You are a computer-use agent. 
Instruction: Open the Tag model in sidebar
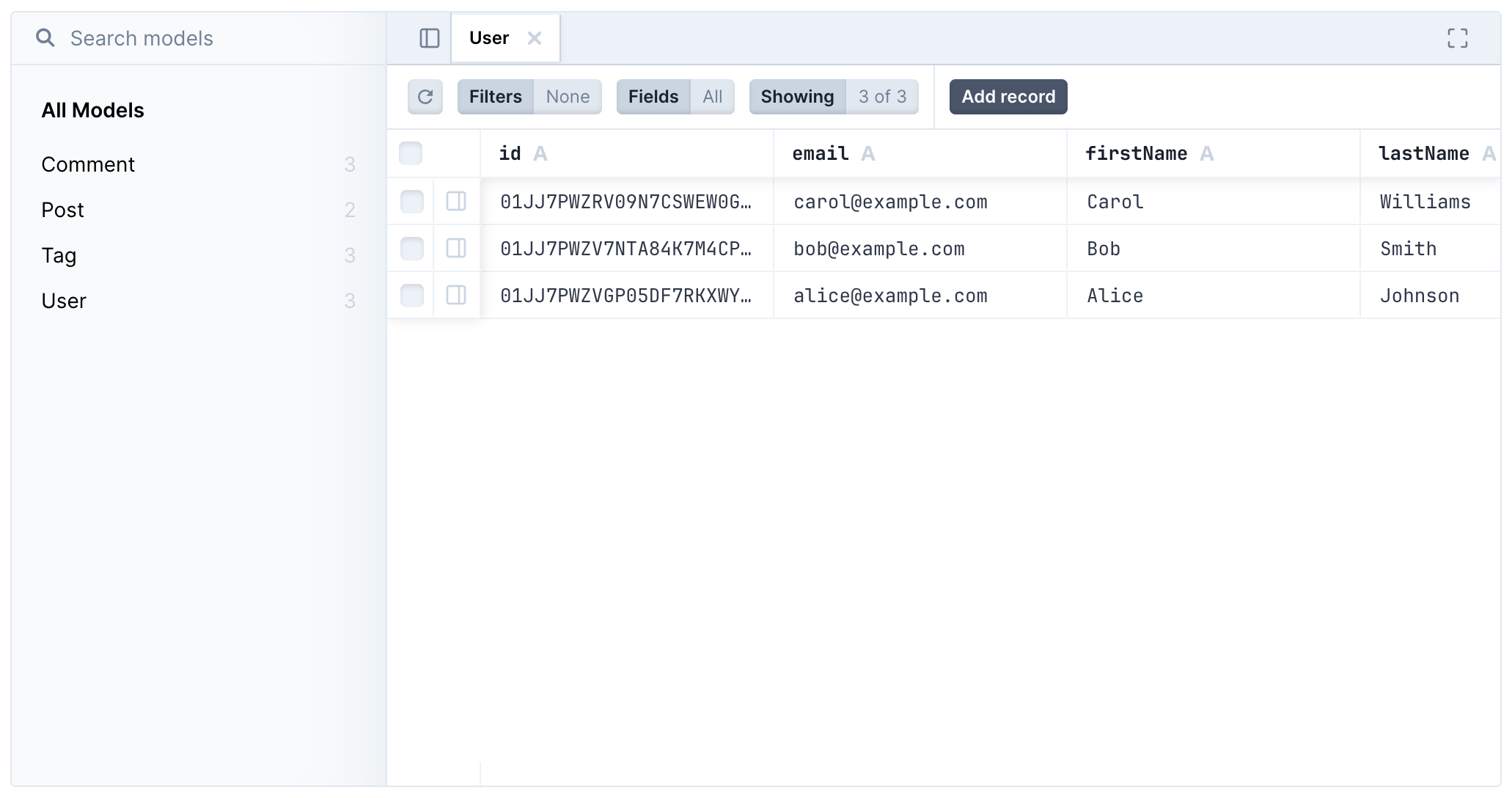pyautogui.click(x=58, y=254)
